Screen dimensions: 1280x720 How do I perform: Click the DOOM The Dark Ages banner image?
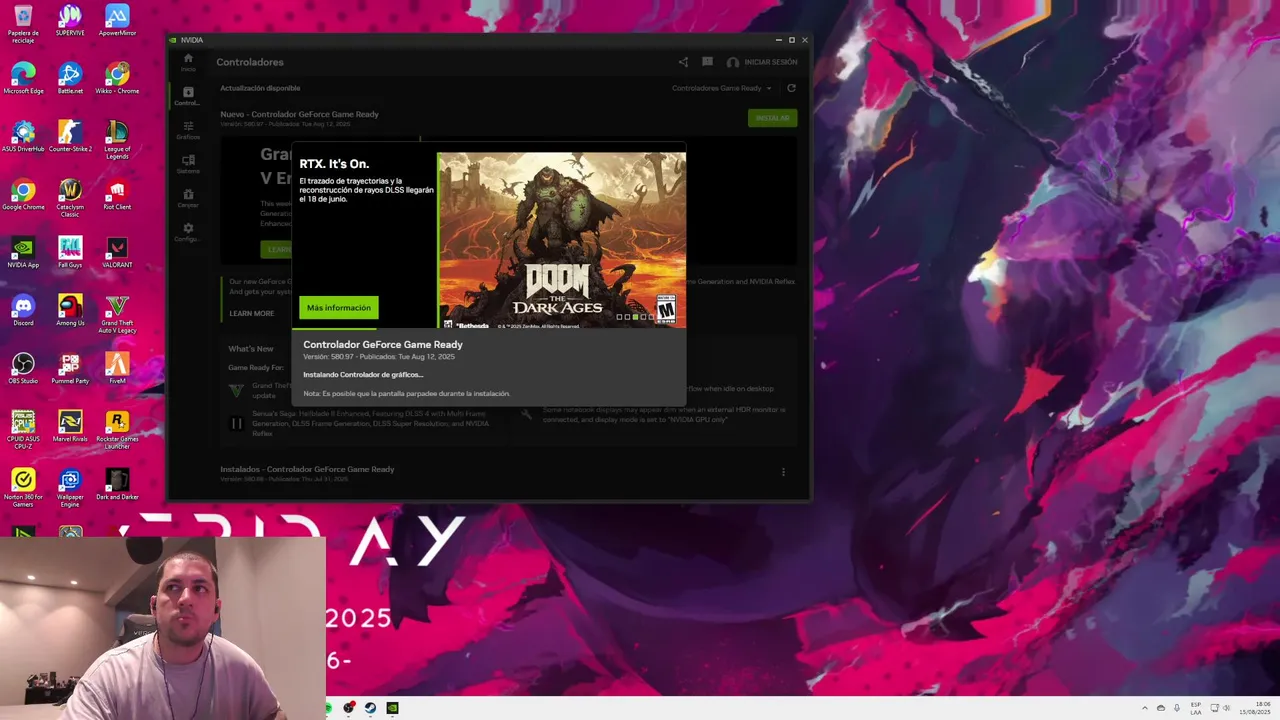[562, 240]
